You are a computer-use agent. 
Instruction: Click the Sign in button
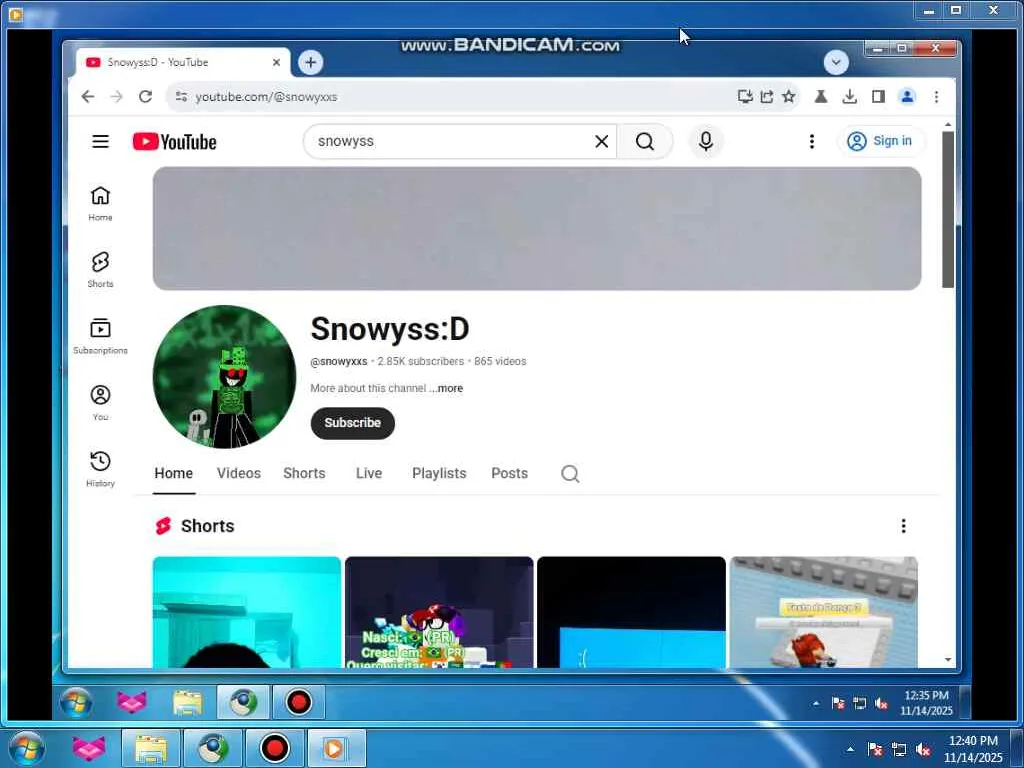(x=880, y=141)
